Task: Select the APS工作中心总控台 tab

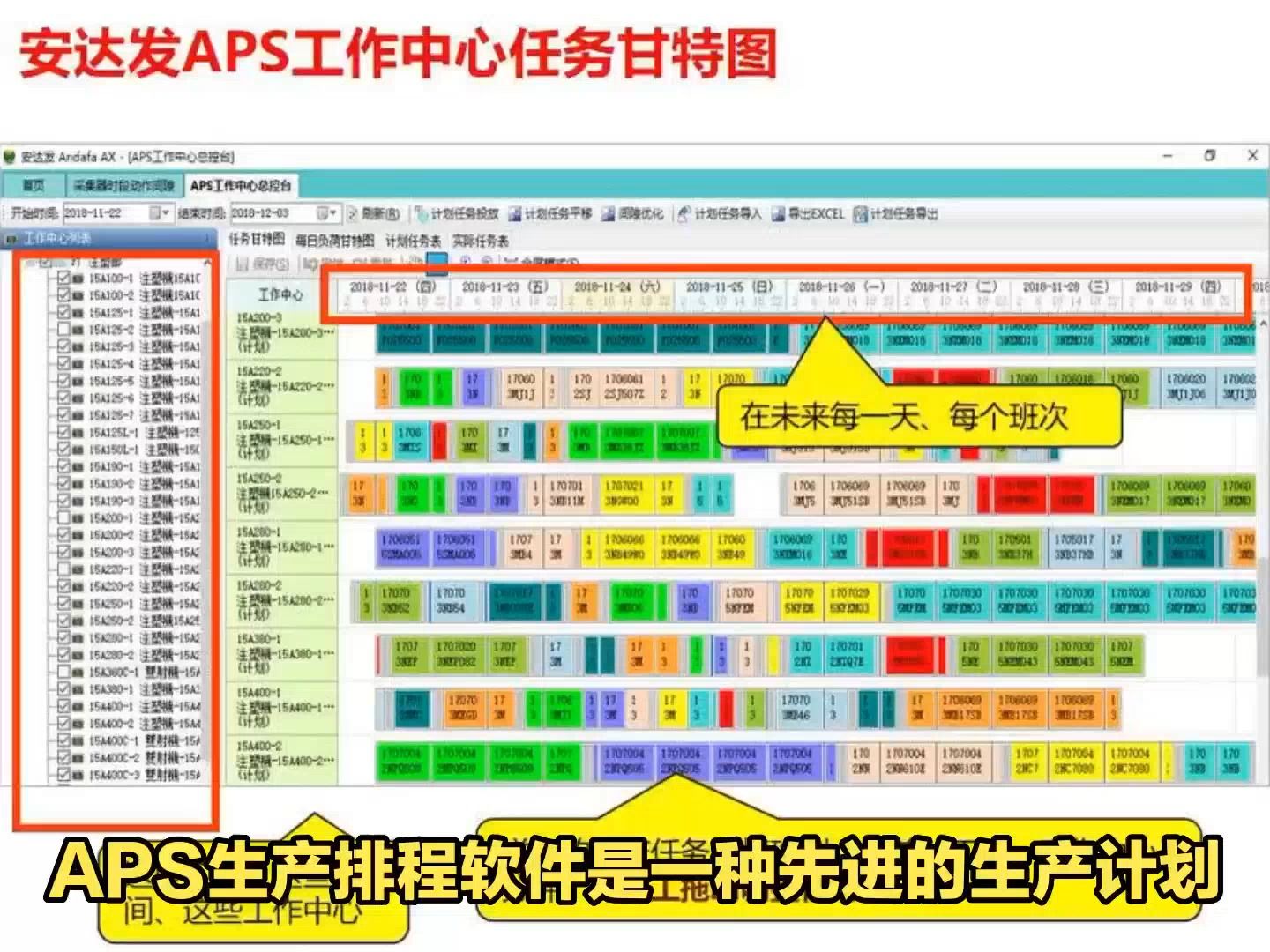Action: tap(241, 185)
